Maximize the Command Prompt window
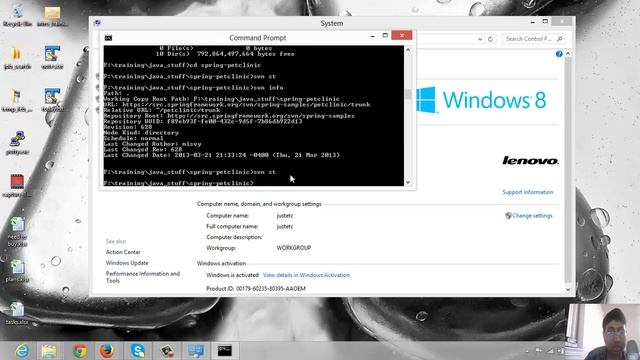Screen dimensions: 640x360 click(385, 36)
